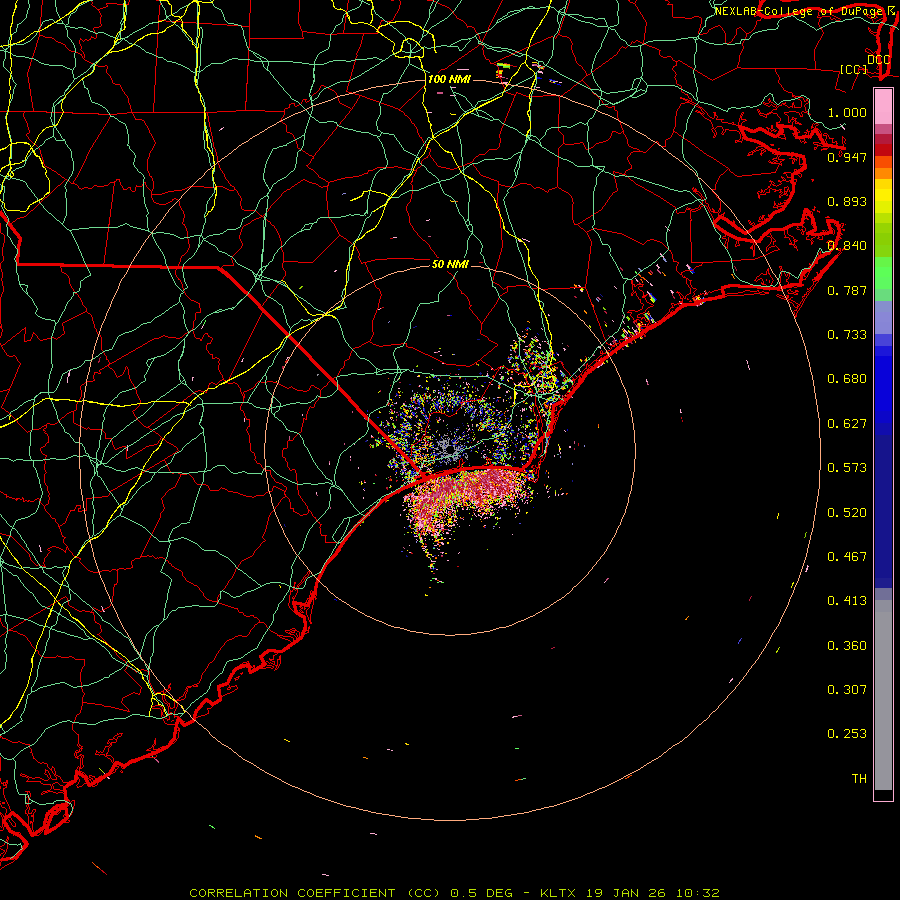
Task: Click the 0.787 scale label
Action: tap(847, 290)
